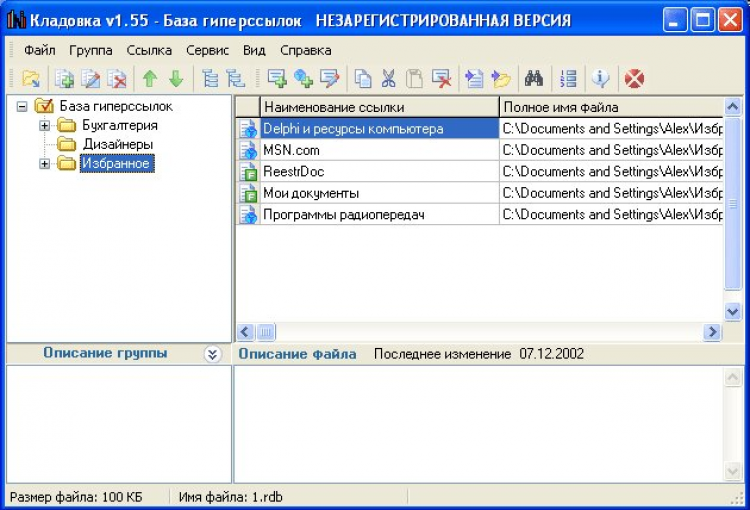Click the icon beside ReestrDoc row

[248, 172]
